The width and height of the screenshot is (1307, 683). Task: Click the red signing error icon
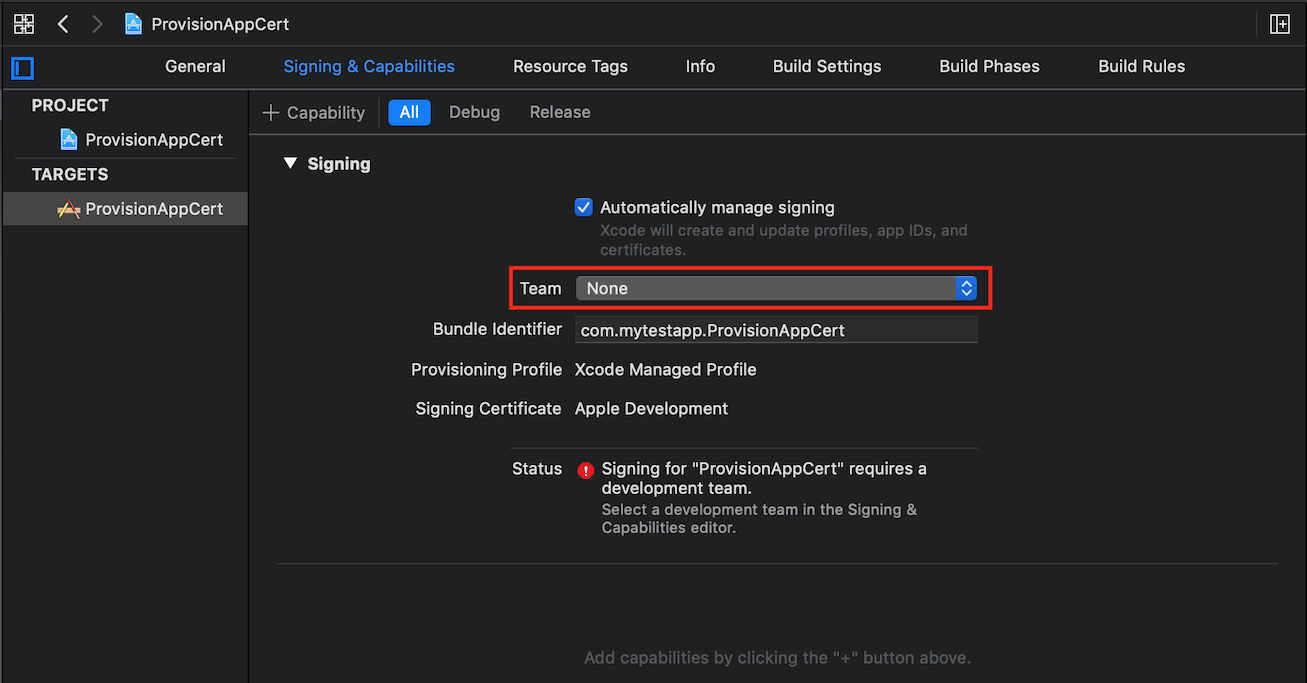(x=585, y=470)
